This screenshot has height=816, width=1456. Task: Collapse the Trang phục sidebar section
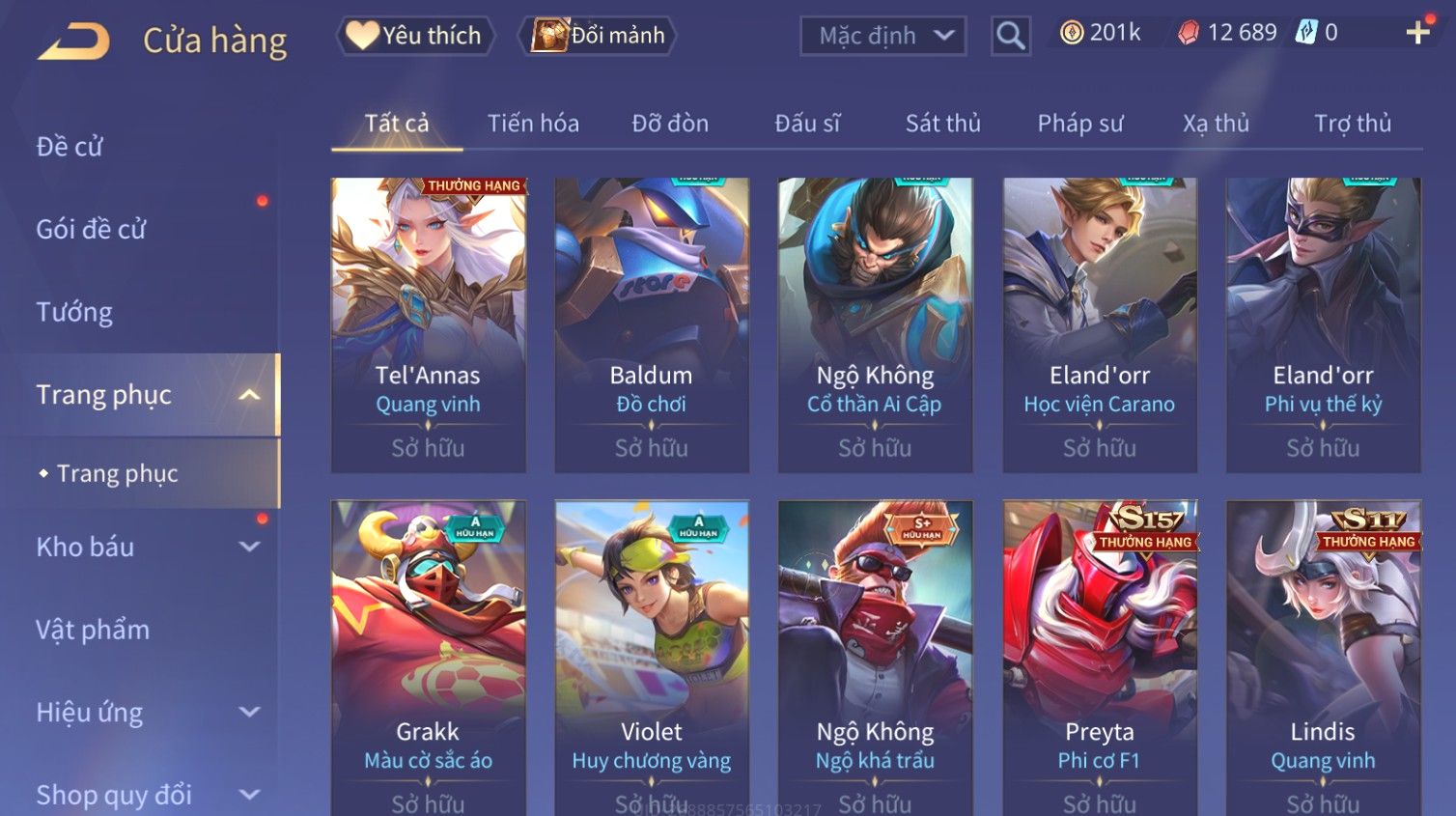[249, 395]
